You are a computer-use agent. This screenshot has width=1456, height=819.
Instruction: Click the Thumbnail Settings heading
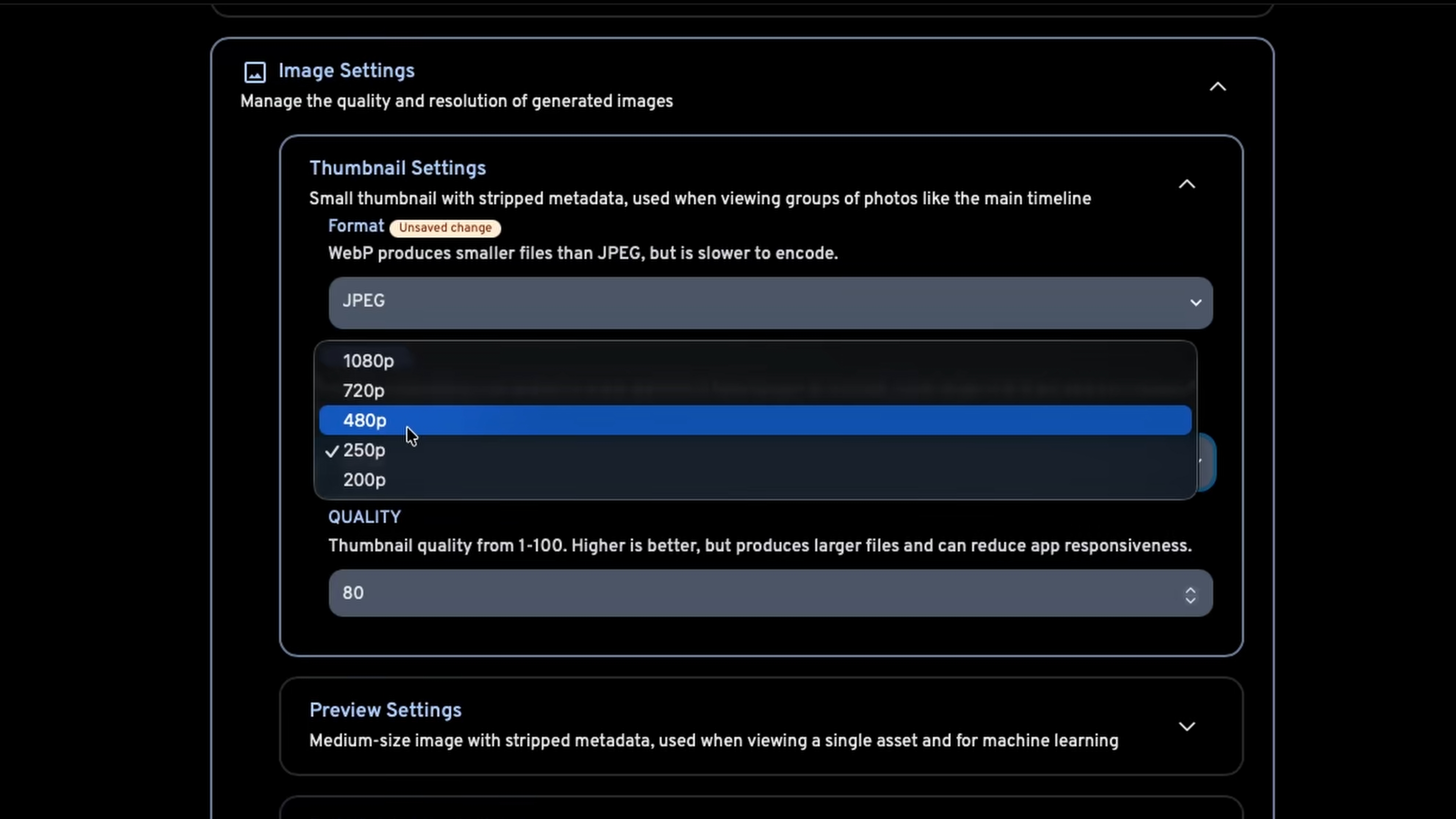pos(397,168)
